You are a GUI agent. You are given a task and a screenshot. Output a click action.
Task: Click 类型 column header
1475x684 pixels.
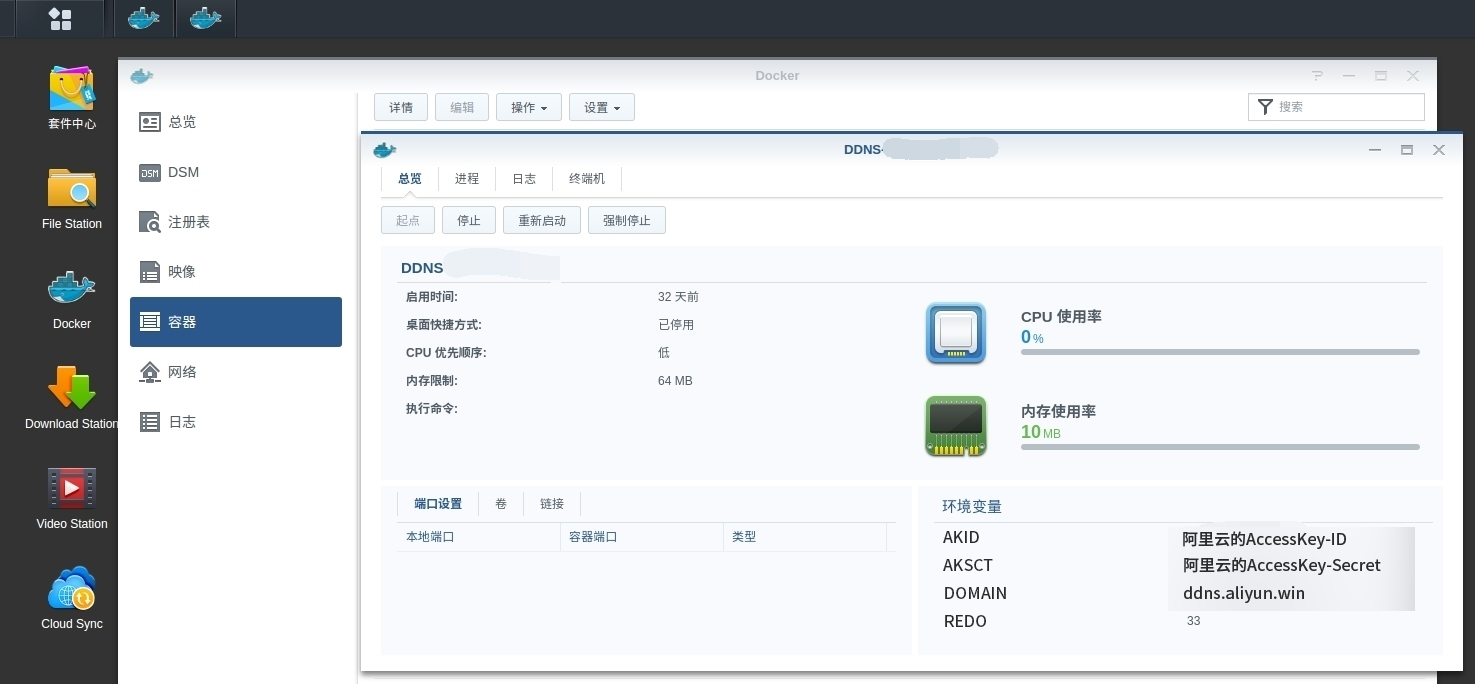coord(805,537)
